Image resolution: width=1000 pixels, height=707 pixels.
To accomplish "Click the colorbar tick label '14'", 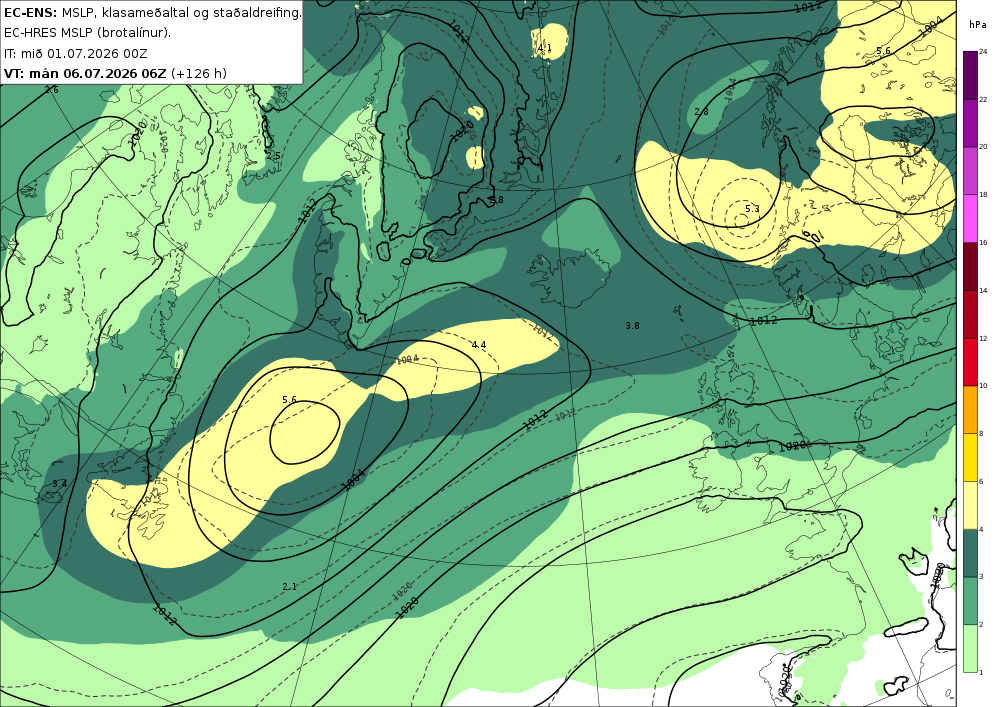I will coord(983,290).
